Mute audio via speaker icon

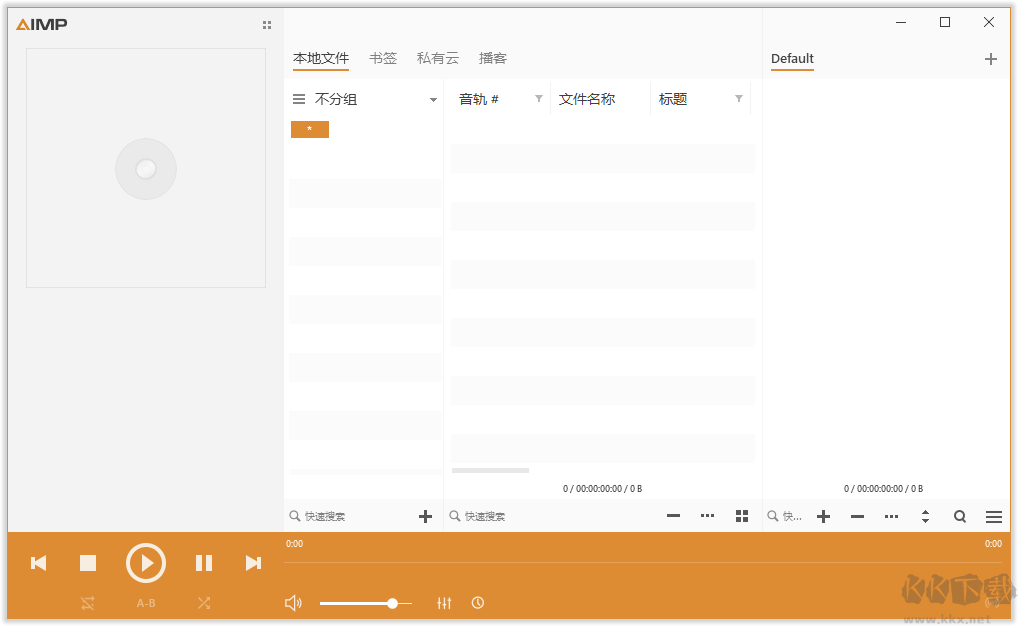pyautogui.click(x=293, y=603)
